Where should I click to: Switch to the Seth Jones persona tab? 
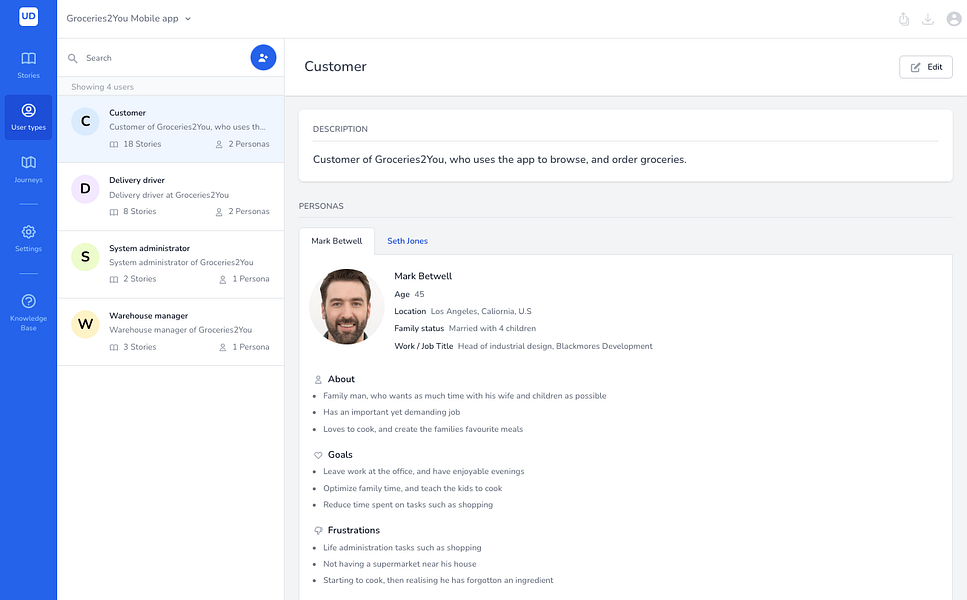[x=407, y=240]
